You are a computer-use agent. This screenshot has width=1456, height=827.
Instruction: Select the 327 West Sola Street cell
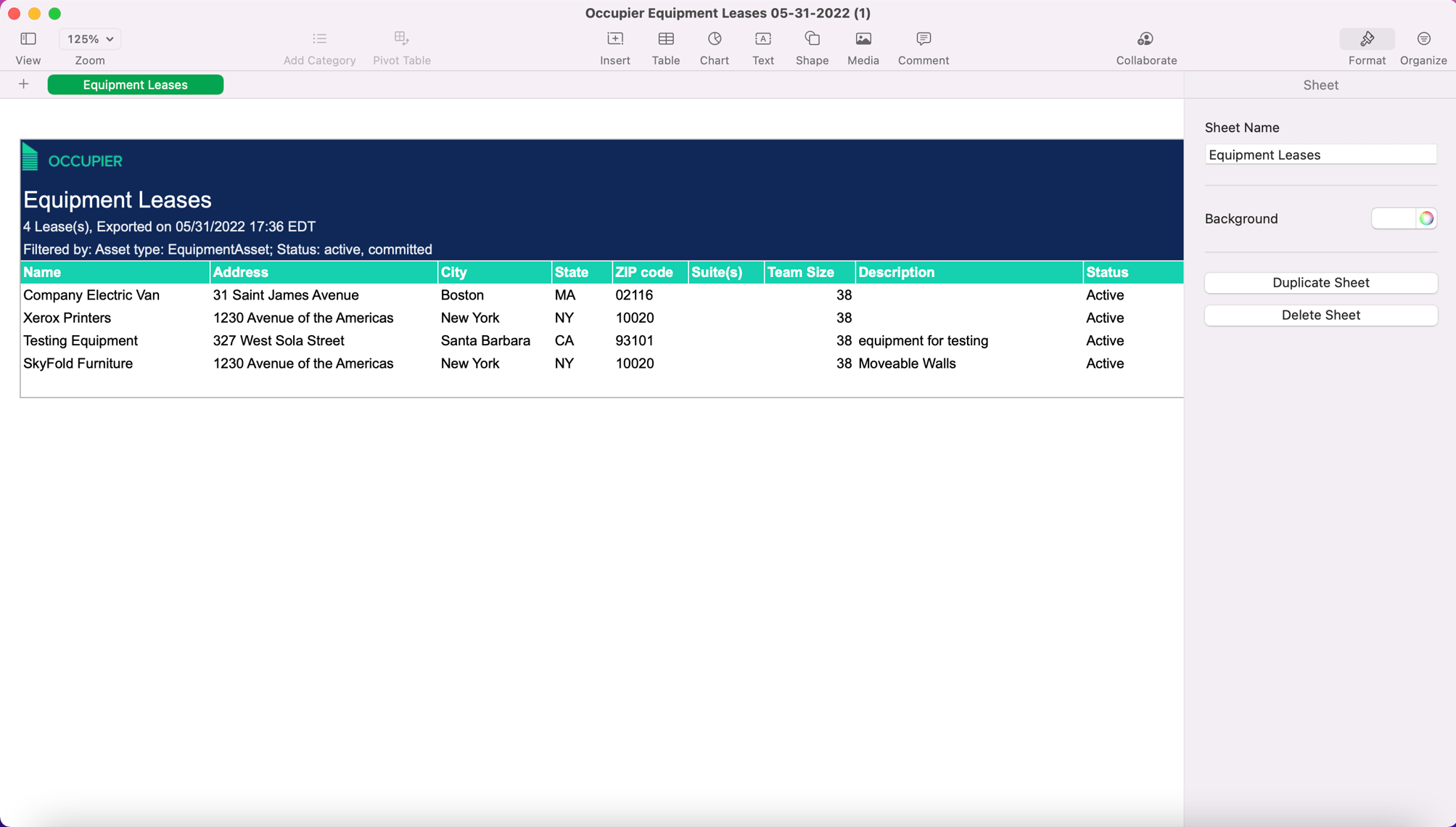point(324,341)
